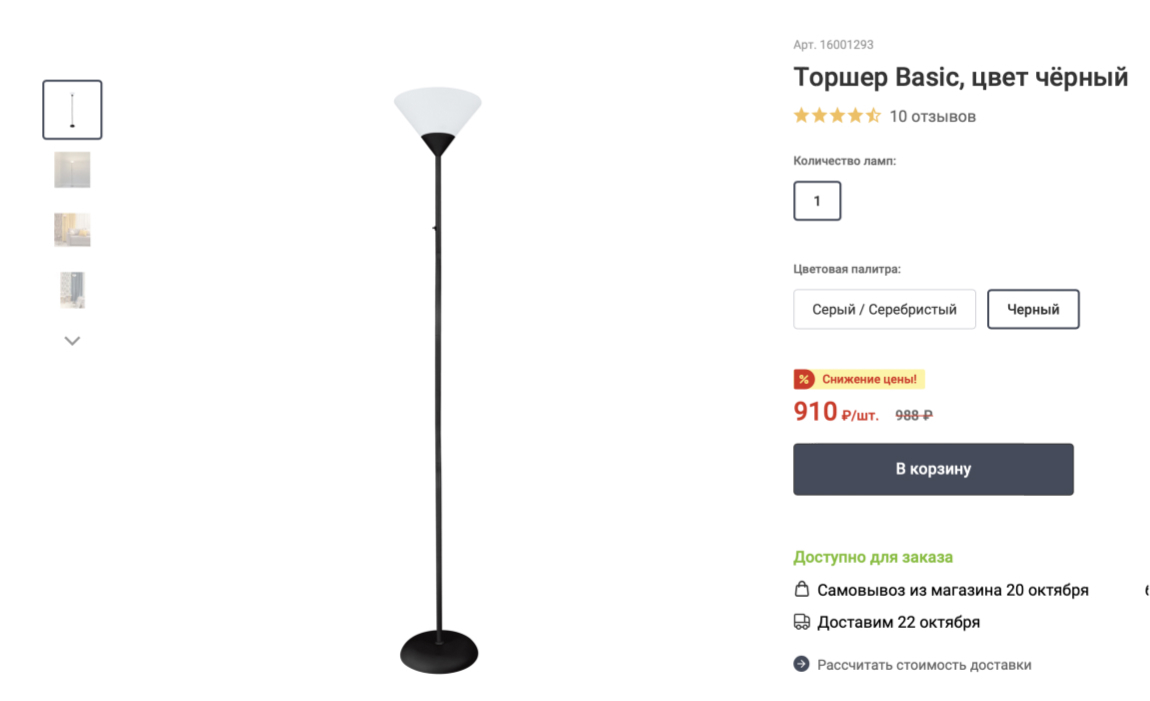Select the Черный color option
The height and width of the screenshot is (701, 1150).
(x=1033, y=309)
